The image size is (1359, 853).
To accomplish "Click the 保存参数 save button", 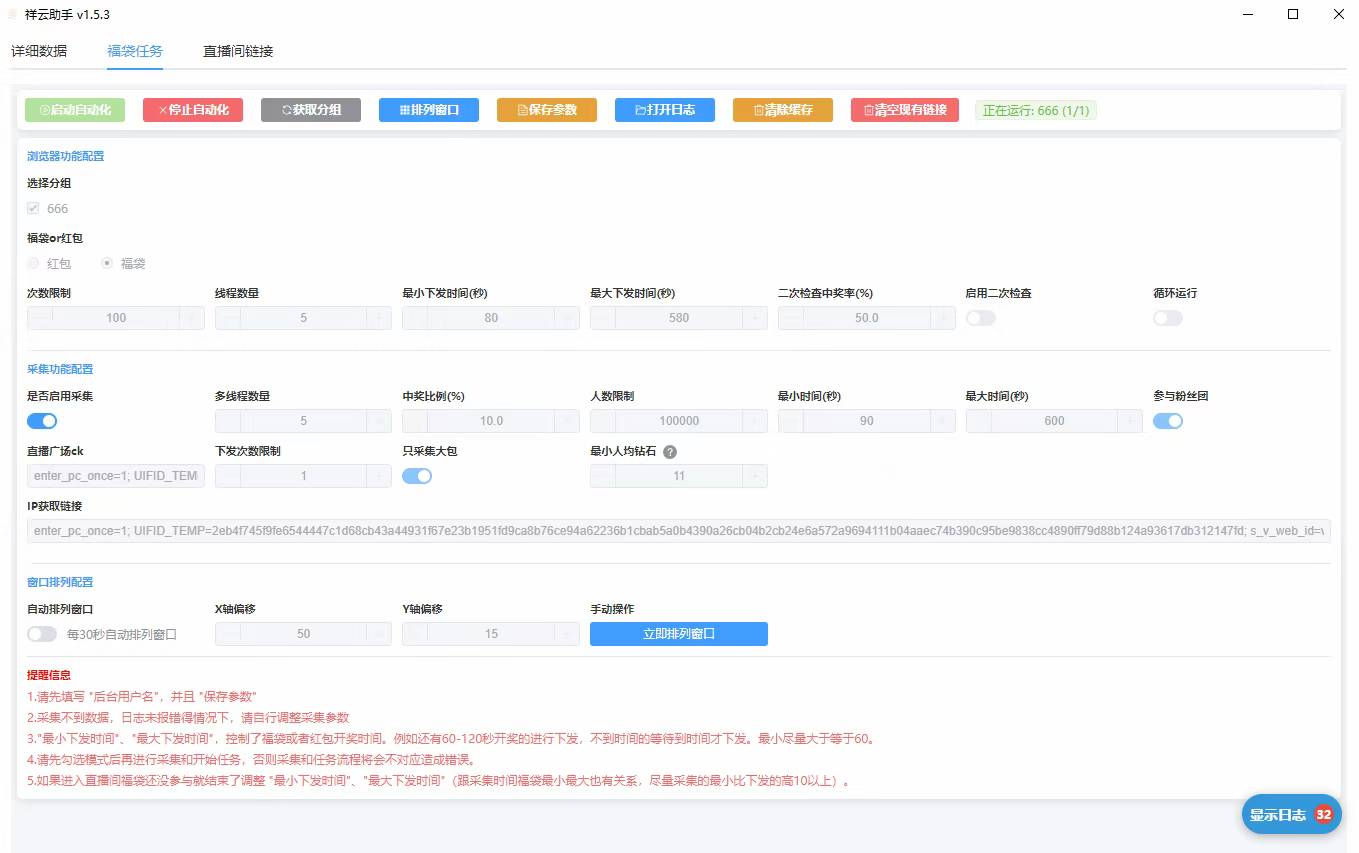I will pos(546,110).
